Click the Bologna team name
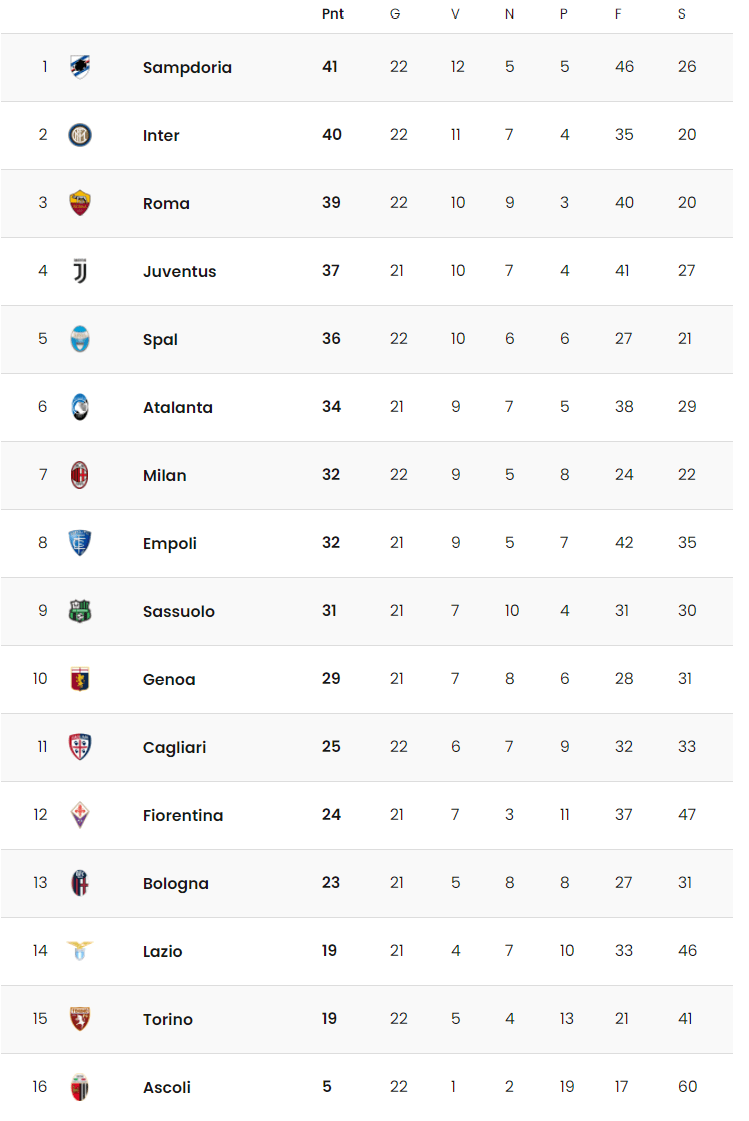 coord(176,884)
